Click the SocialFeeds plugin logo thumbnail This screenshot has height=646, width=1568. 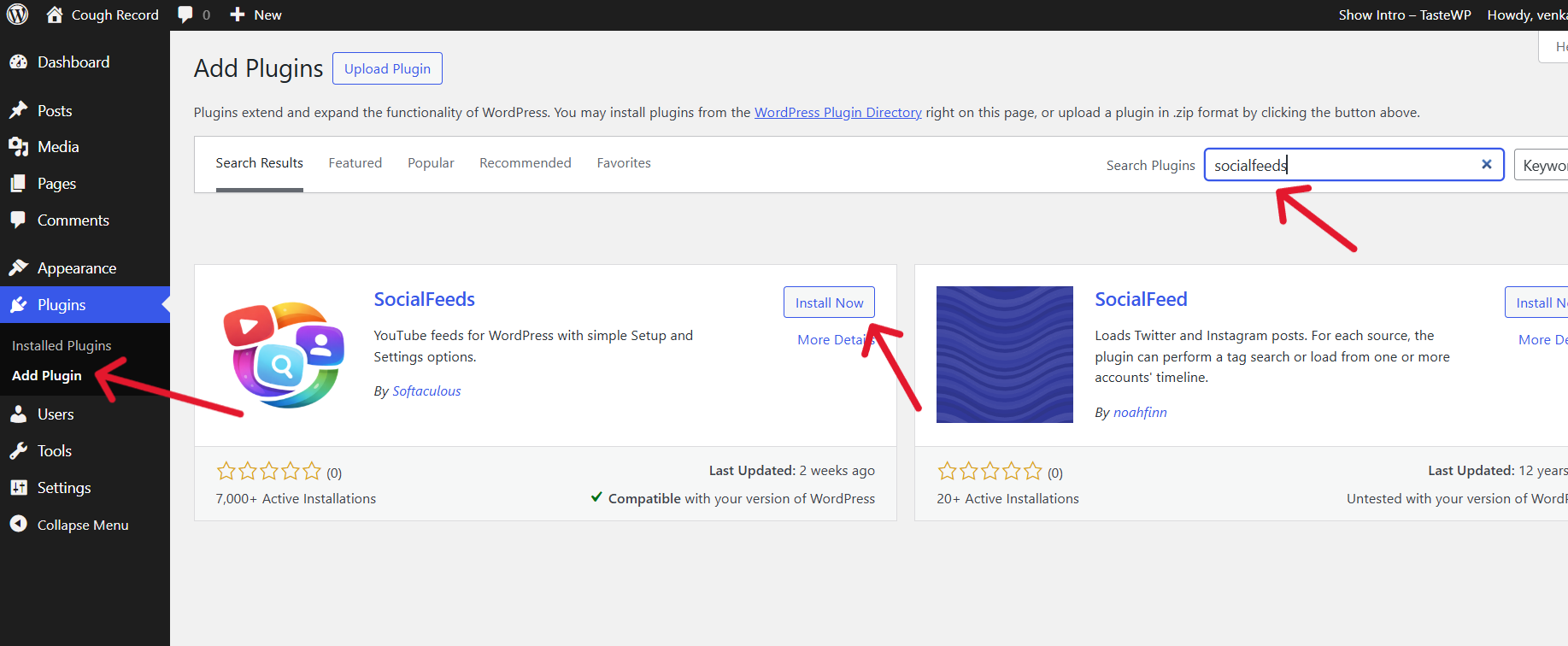(x=285, y=355)
